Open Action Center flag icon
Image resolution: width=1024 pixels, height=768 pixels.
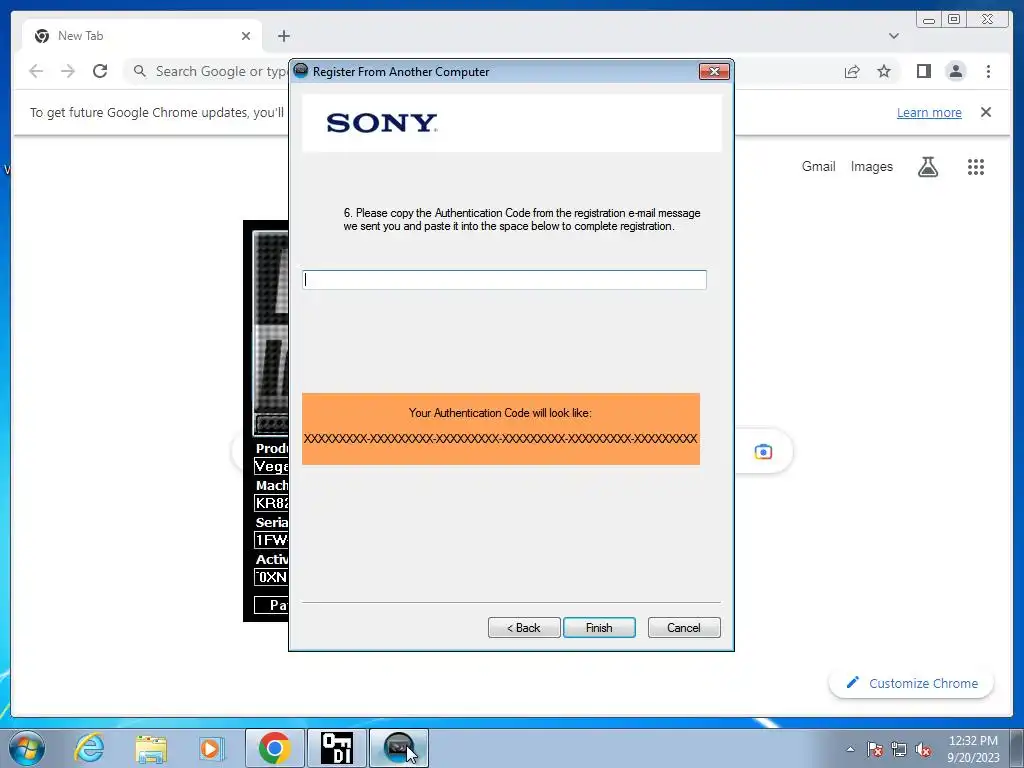875,749
